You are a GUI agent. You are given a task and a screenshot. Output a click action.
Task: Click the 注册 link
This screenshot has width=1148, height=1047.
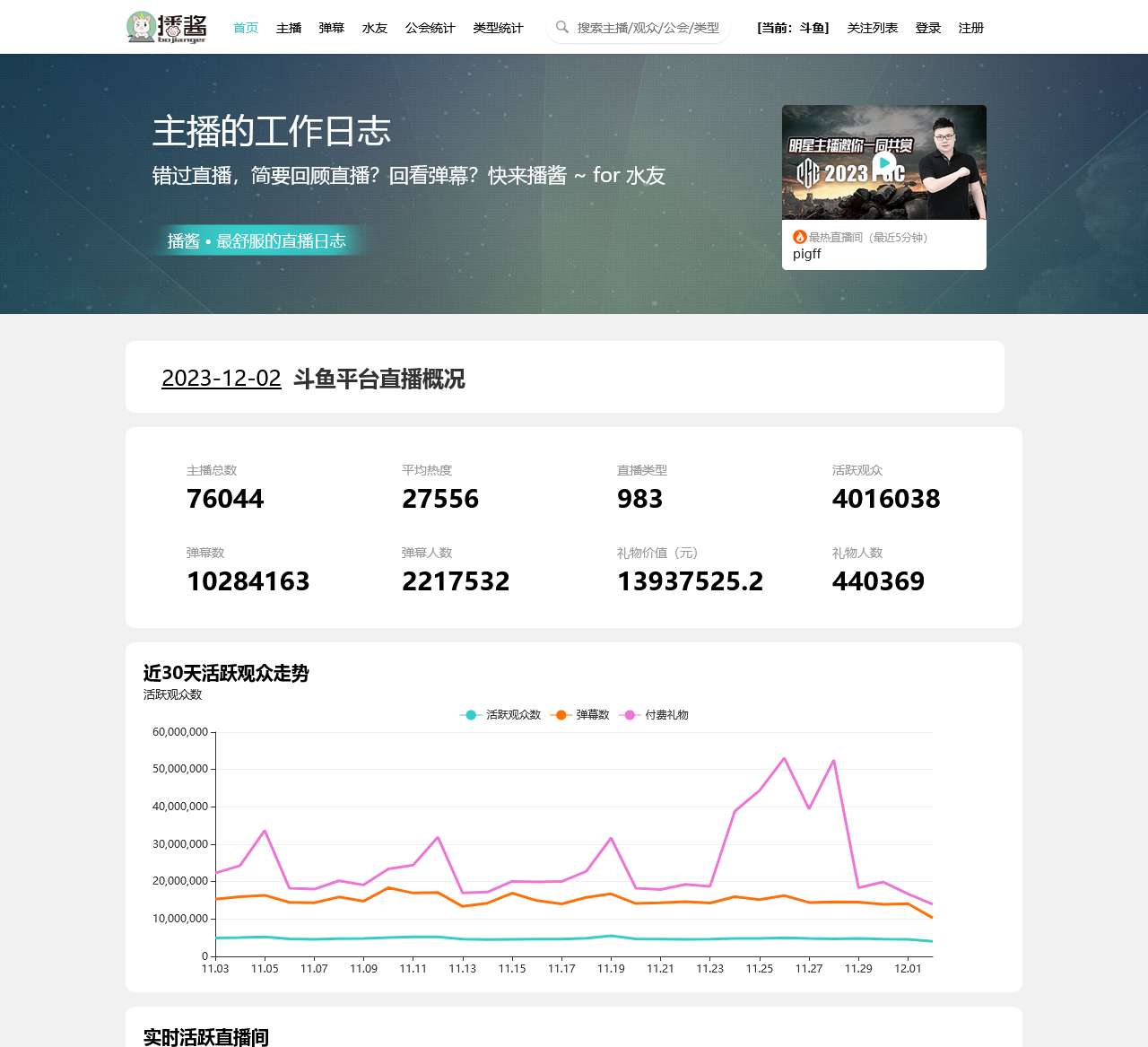(971, 28)
